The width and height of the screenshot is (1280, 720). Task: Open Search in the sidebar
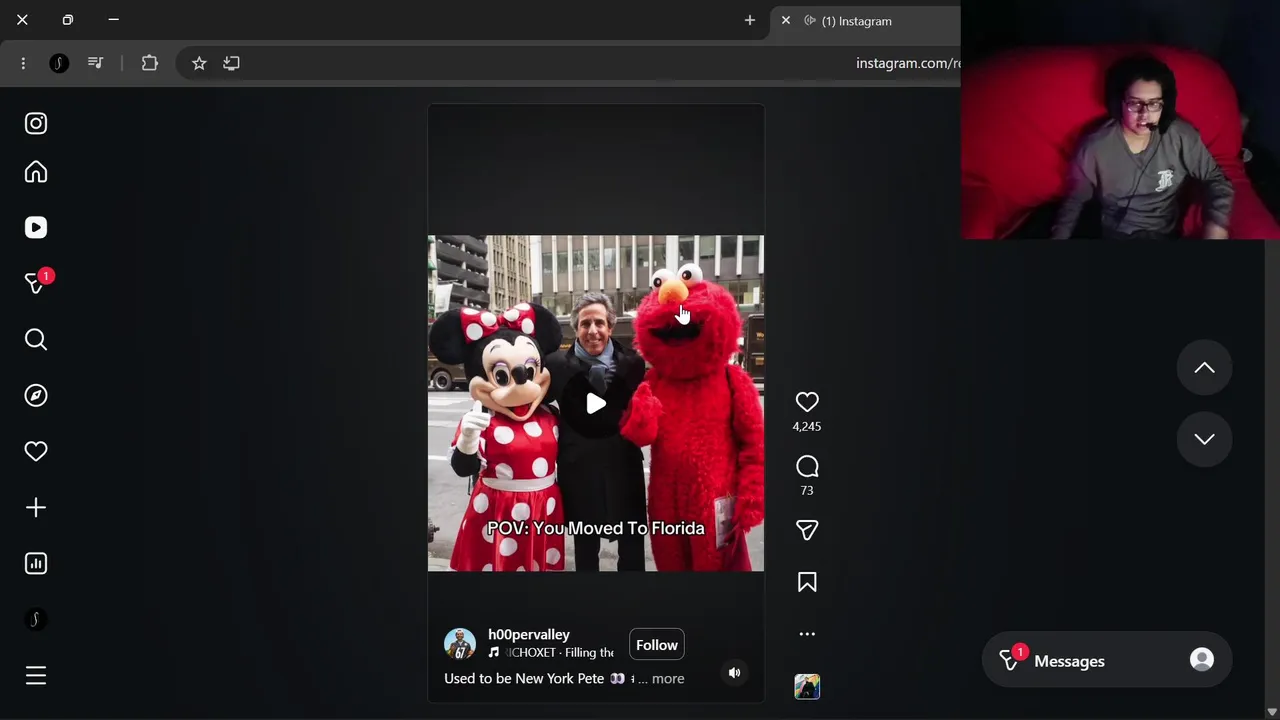(36, 340)
